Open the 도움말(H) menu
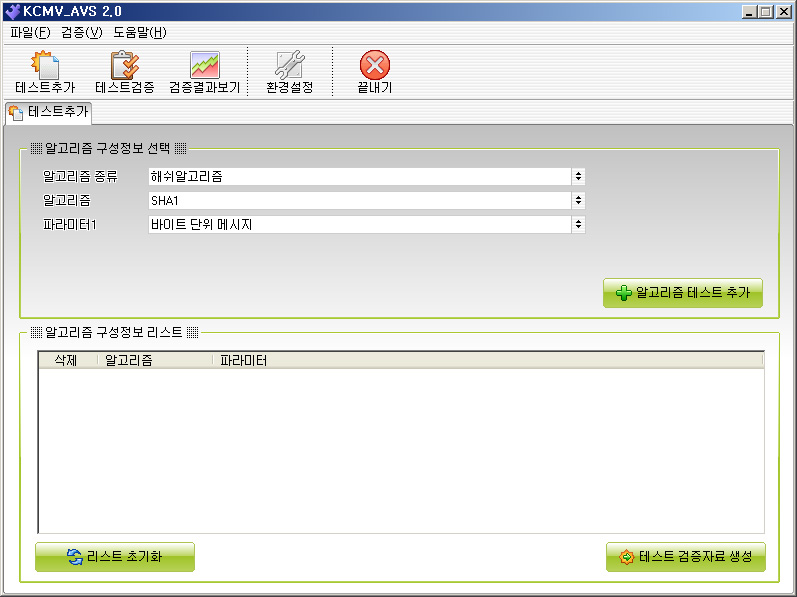 (140, 33)
